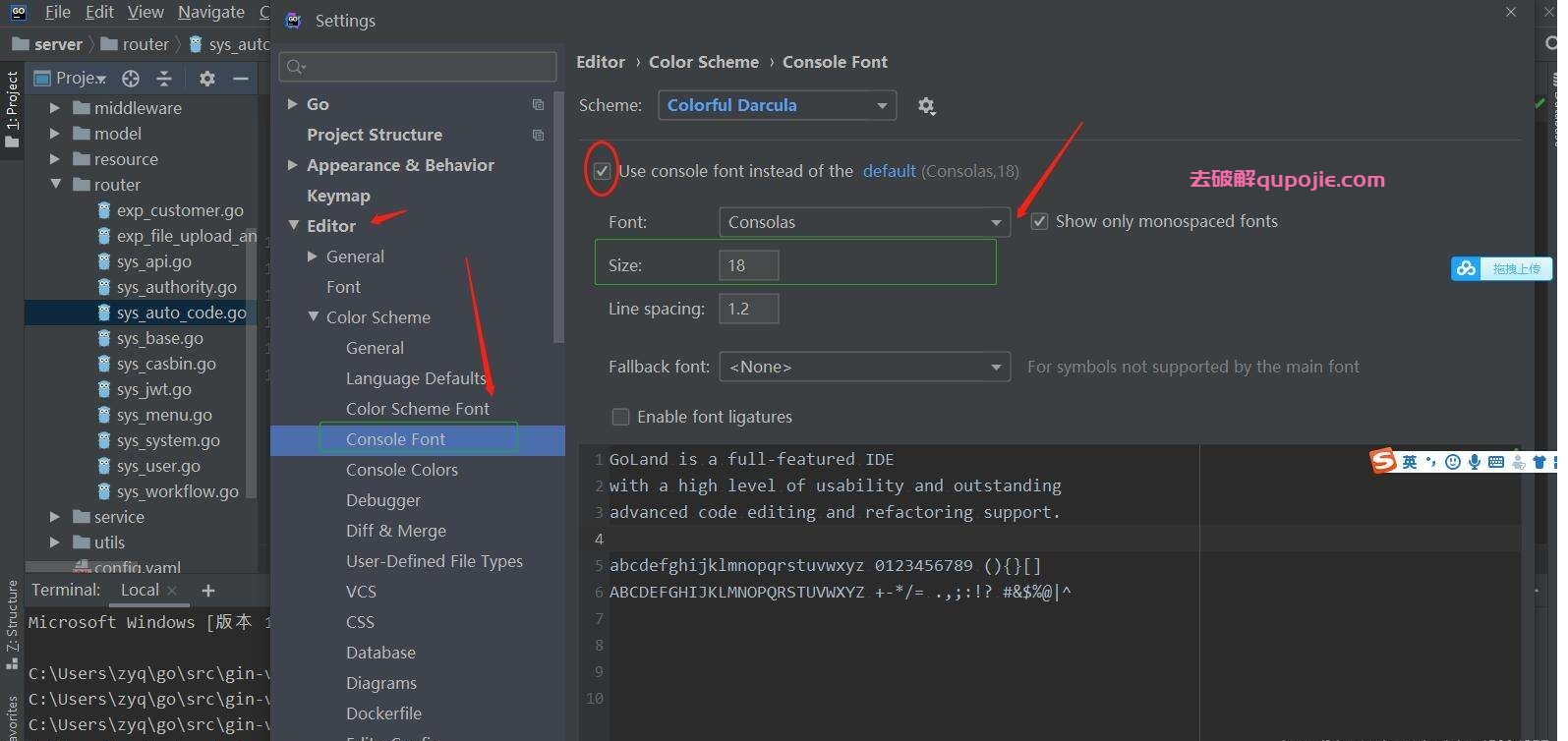Open the Scheme Colorful Darcula dropdown
1568x741 pixels.
click(777, 105)
